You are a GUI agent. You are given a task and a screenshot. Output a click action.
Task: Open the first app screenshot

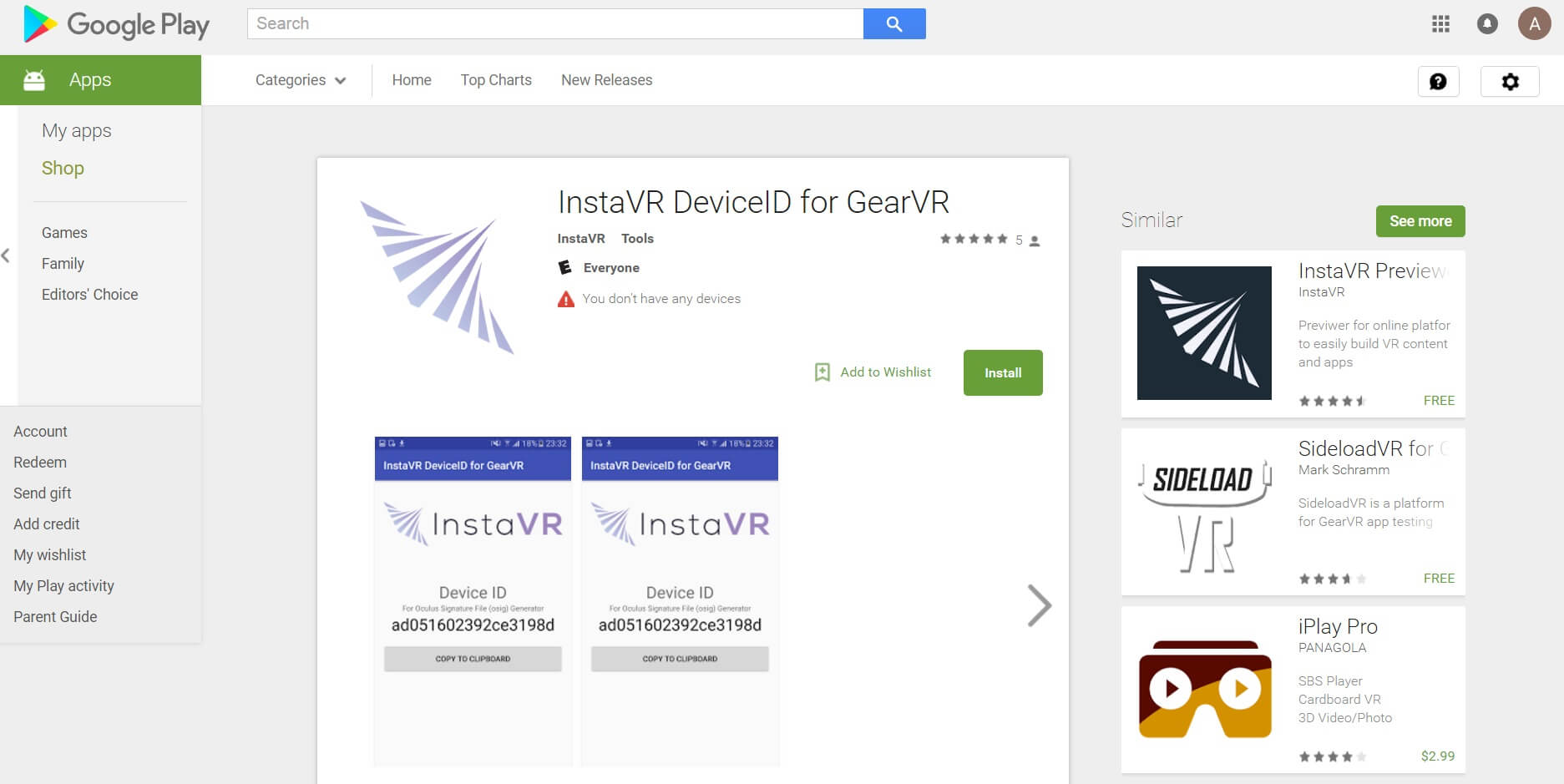tap(473, 601)
